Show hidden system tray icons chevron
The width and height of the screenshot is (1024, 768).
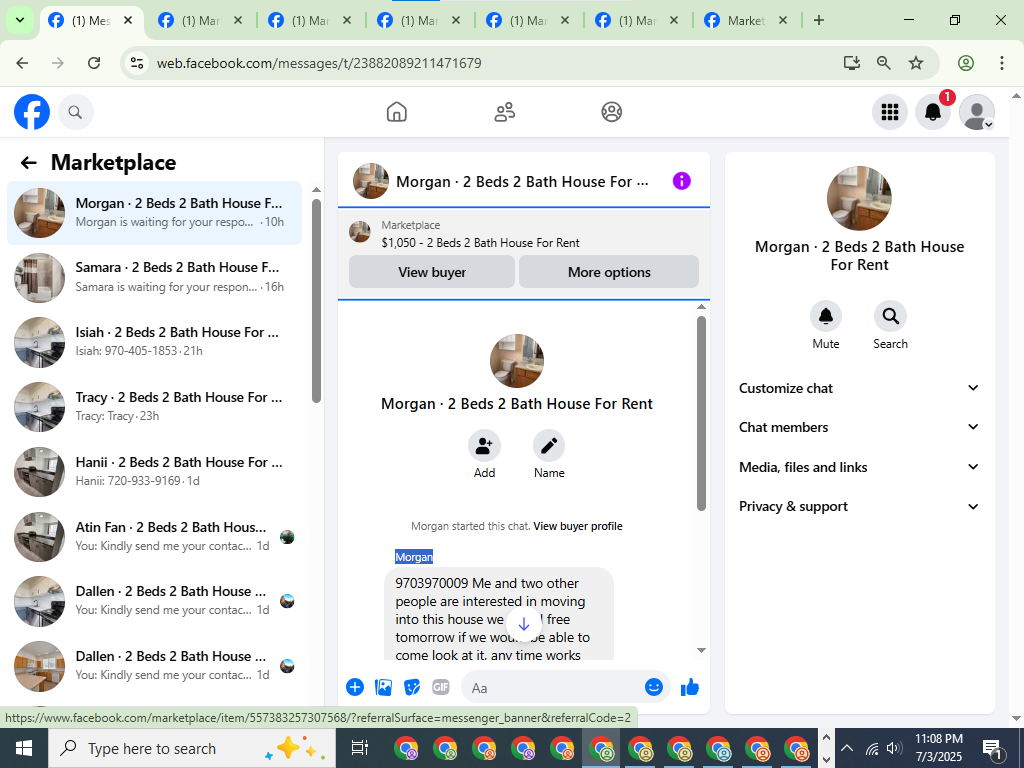pyautogui.click(x=846, y=748)
